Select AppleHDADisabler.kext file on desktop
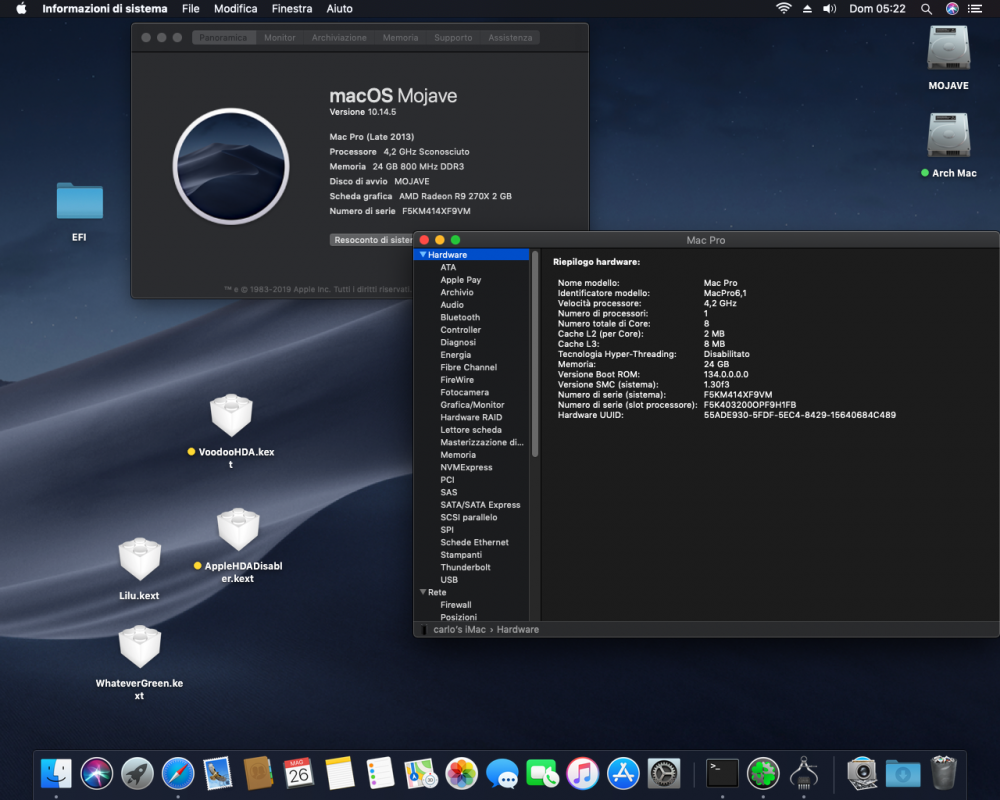The width and height of the screenshot is (1000, 800). 238,530
